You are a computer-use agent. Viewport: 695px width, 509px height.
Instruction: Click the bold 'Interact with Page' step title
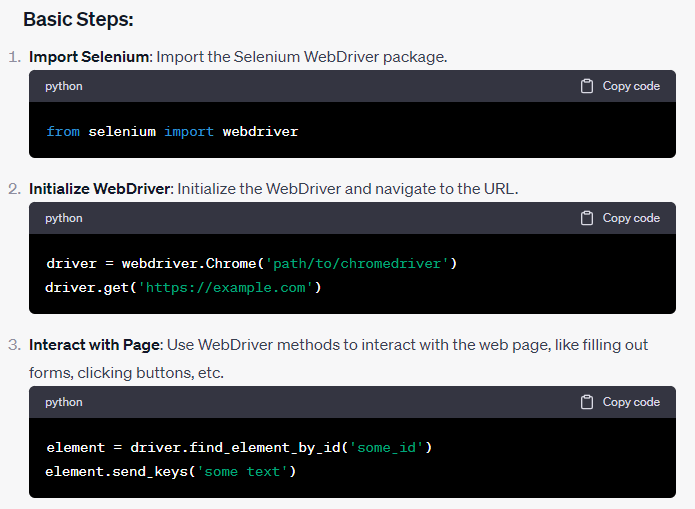point(94,345)
